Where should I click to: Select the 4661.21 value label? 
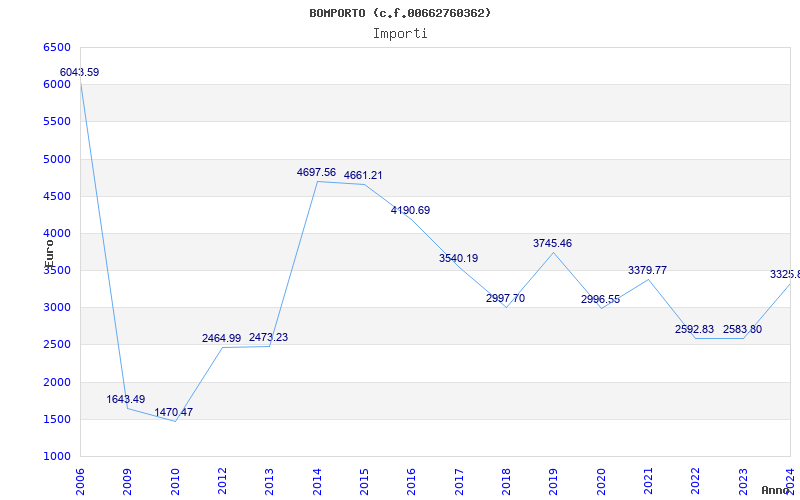(x=363, y=175)
